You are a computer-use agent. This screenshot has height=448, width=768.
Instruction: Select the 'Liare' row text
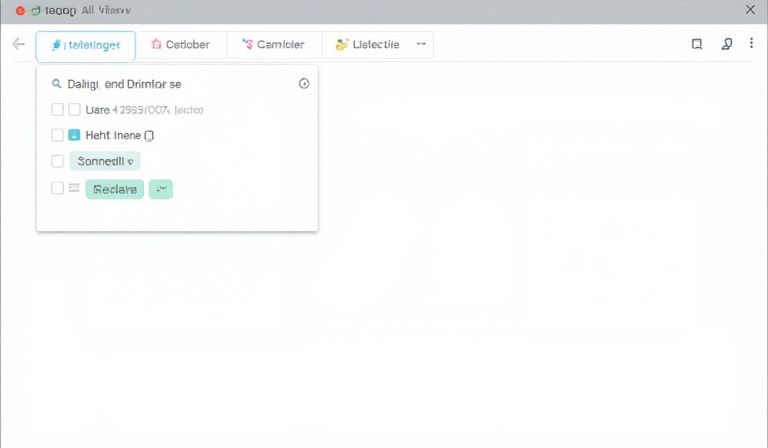[x=144, y=110]
